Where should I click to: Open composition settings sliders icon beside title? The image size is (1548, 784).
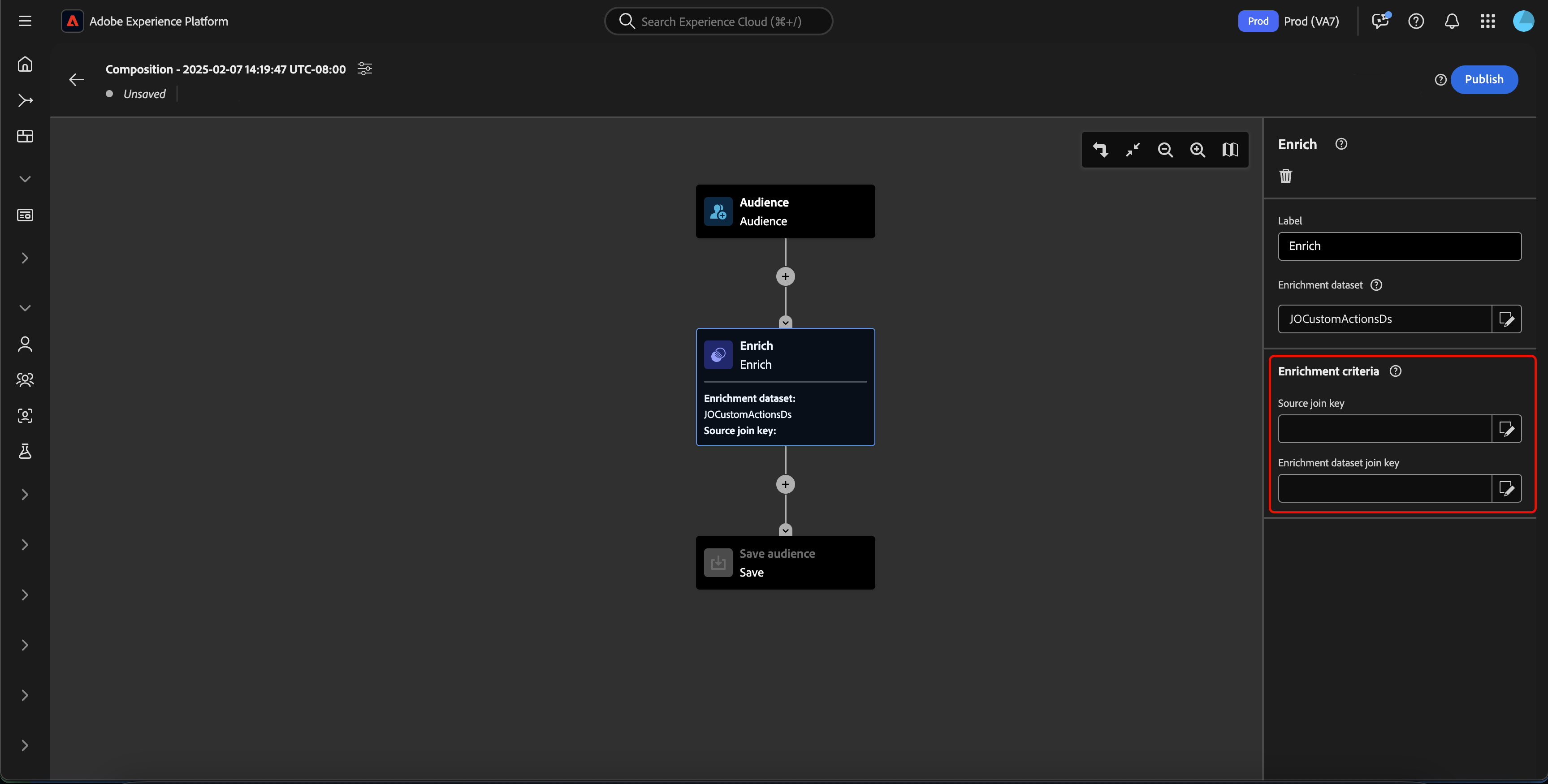tap(364, 69)
